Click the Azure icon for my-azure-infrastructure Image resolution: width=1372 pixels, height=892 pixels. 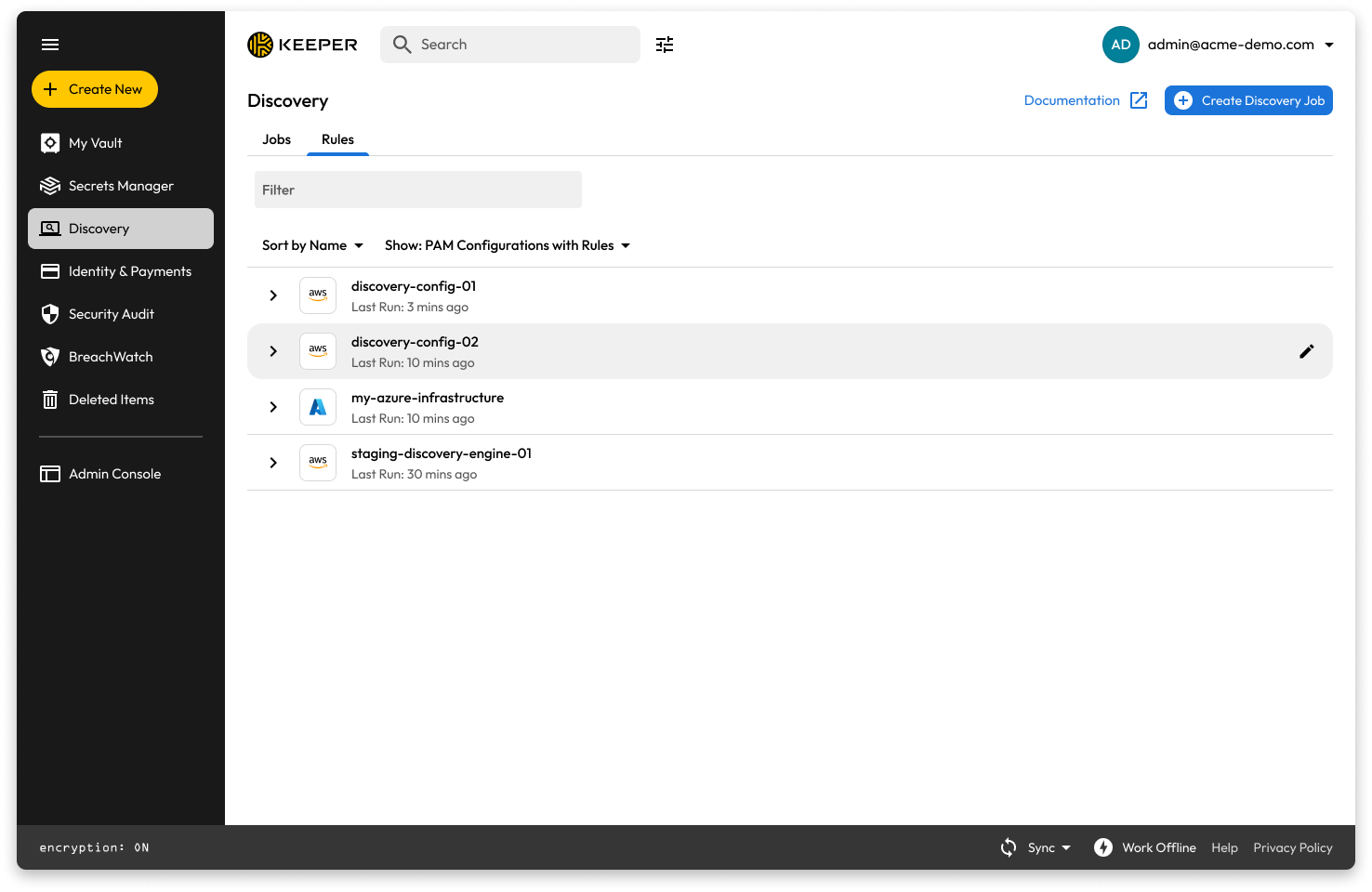(318, 407)
